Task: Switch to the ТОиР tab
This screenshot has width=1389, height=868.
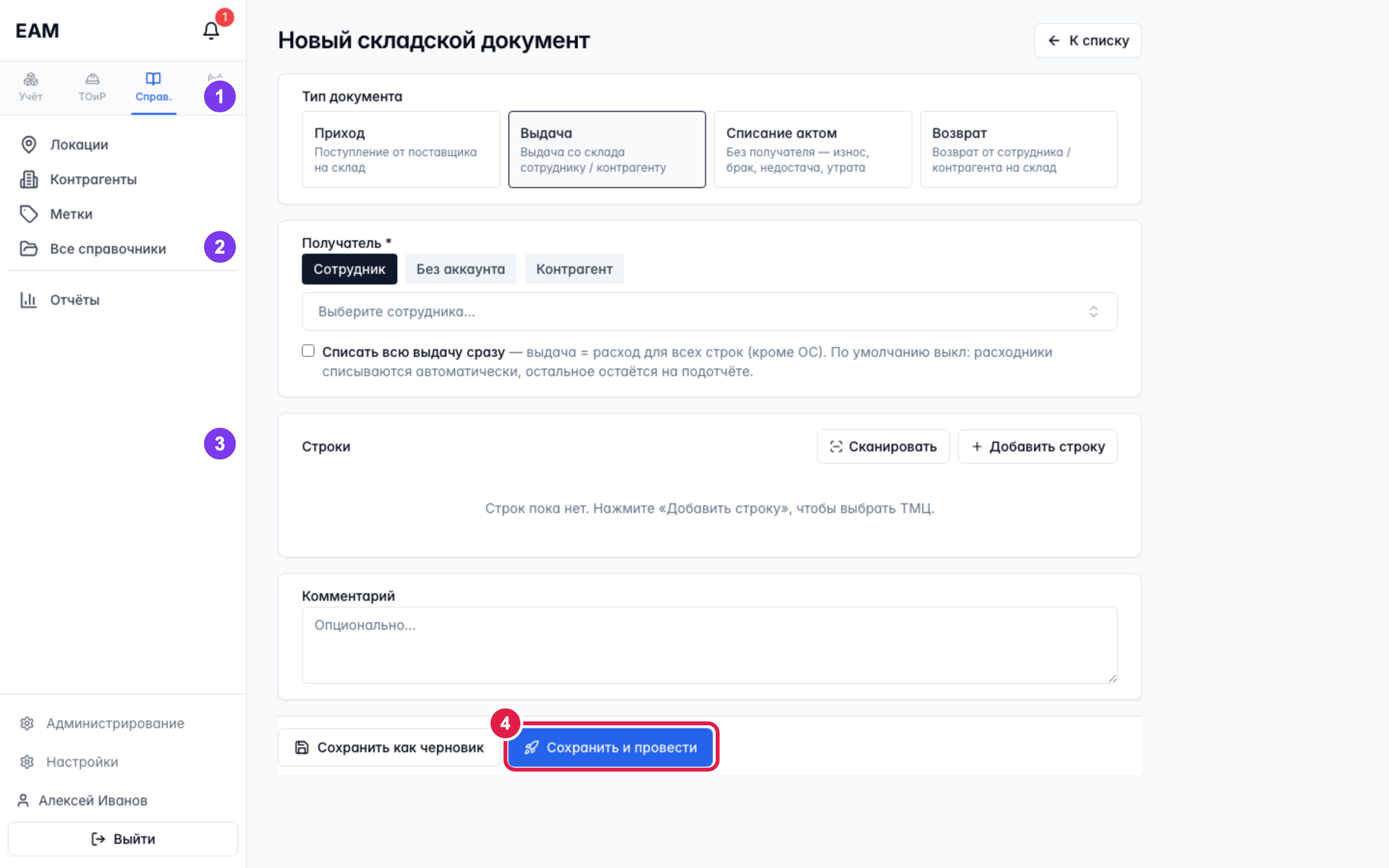Action: pos(93,88)
